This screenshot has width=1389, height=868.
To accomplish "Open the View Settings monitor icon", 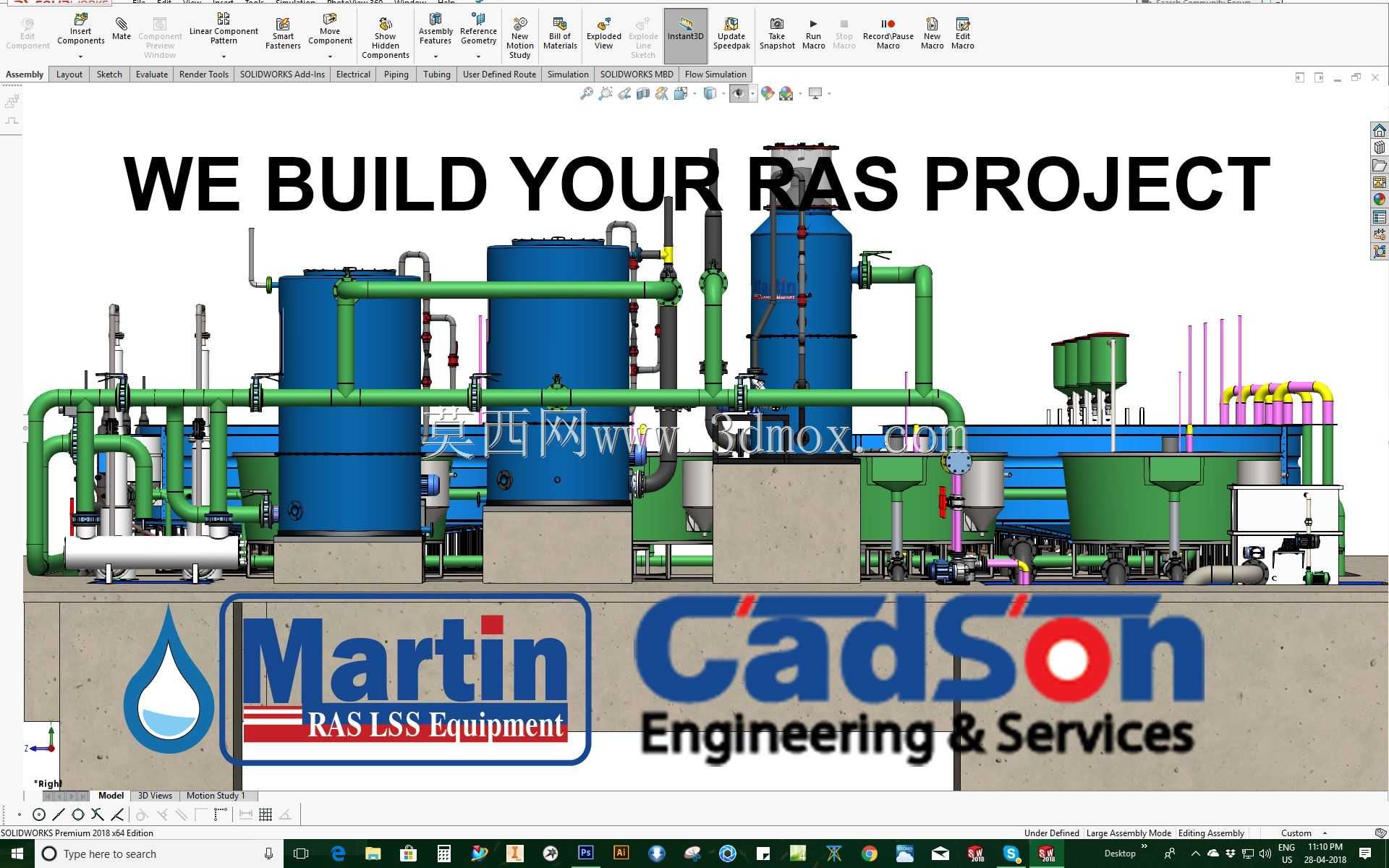I will tap(815, 93).
